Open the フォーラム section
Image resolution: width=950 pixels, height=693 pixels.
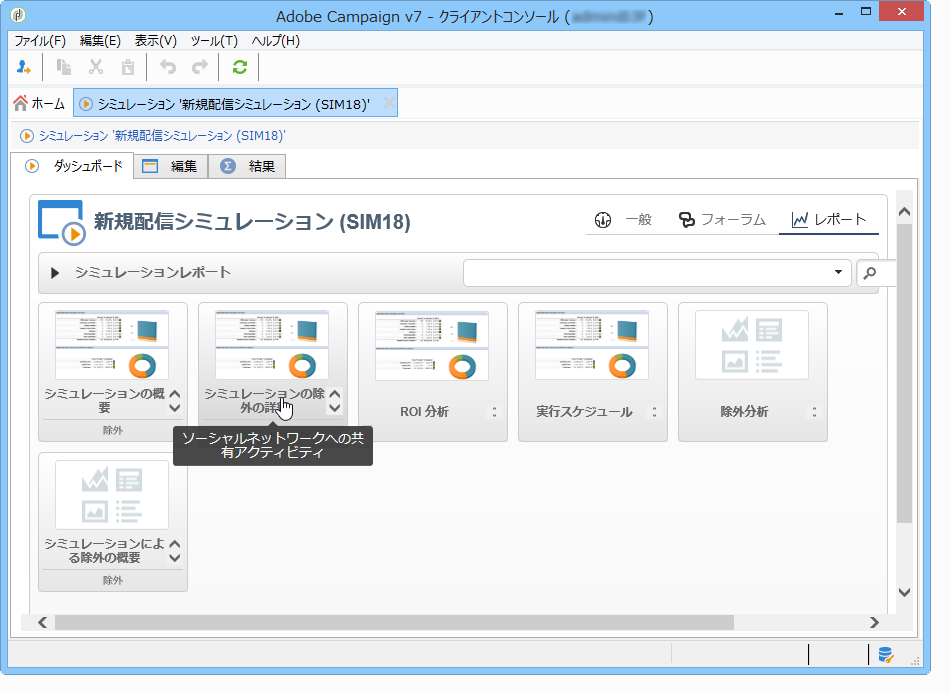click(722, 220)
